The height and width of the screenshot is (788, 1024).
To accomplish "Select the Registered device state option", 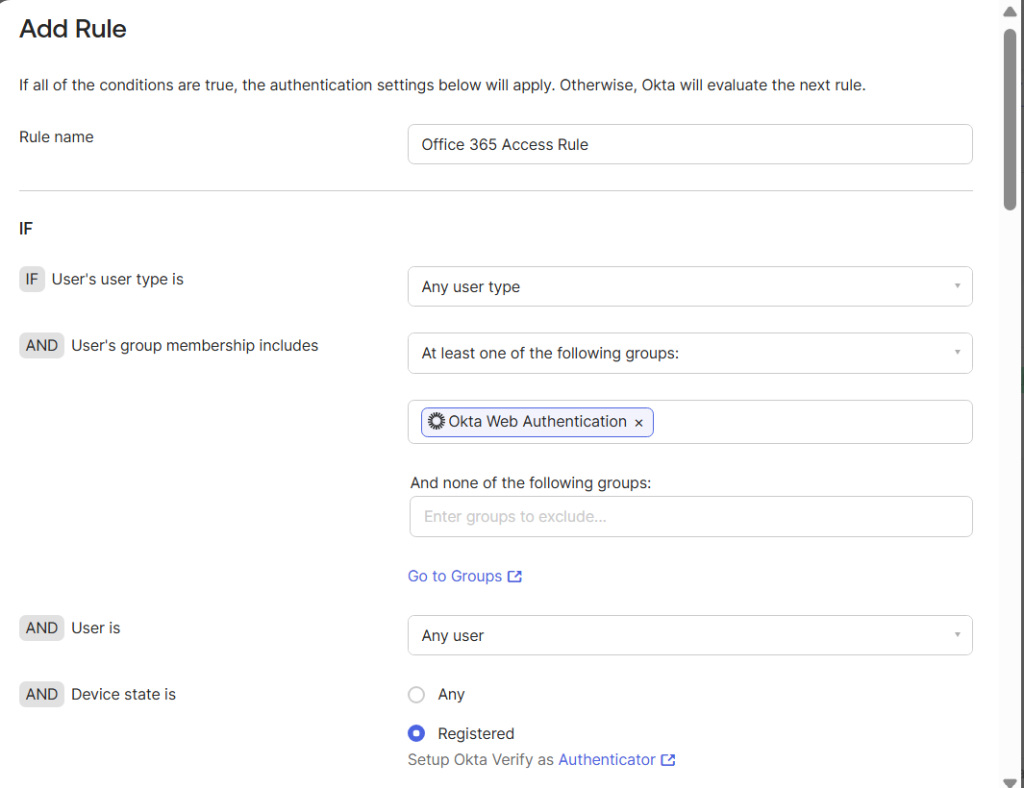I will pos(417,733).
